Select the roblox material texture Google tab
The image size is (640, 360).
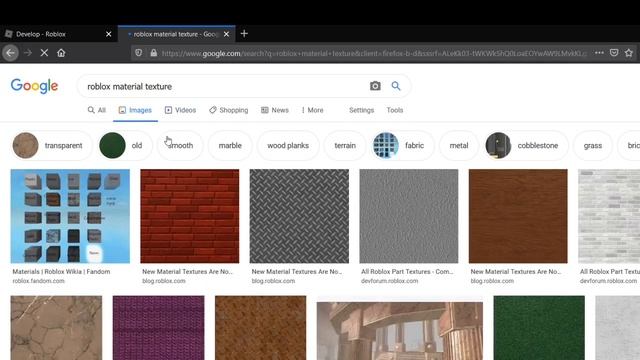tap(177, 34)
